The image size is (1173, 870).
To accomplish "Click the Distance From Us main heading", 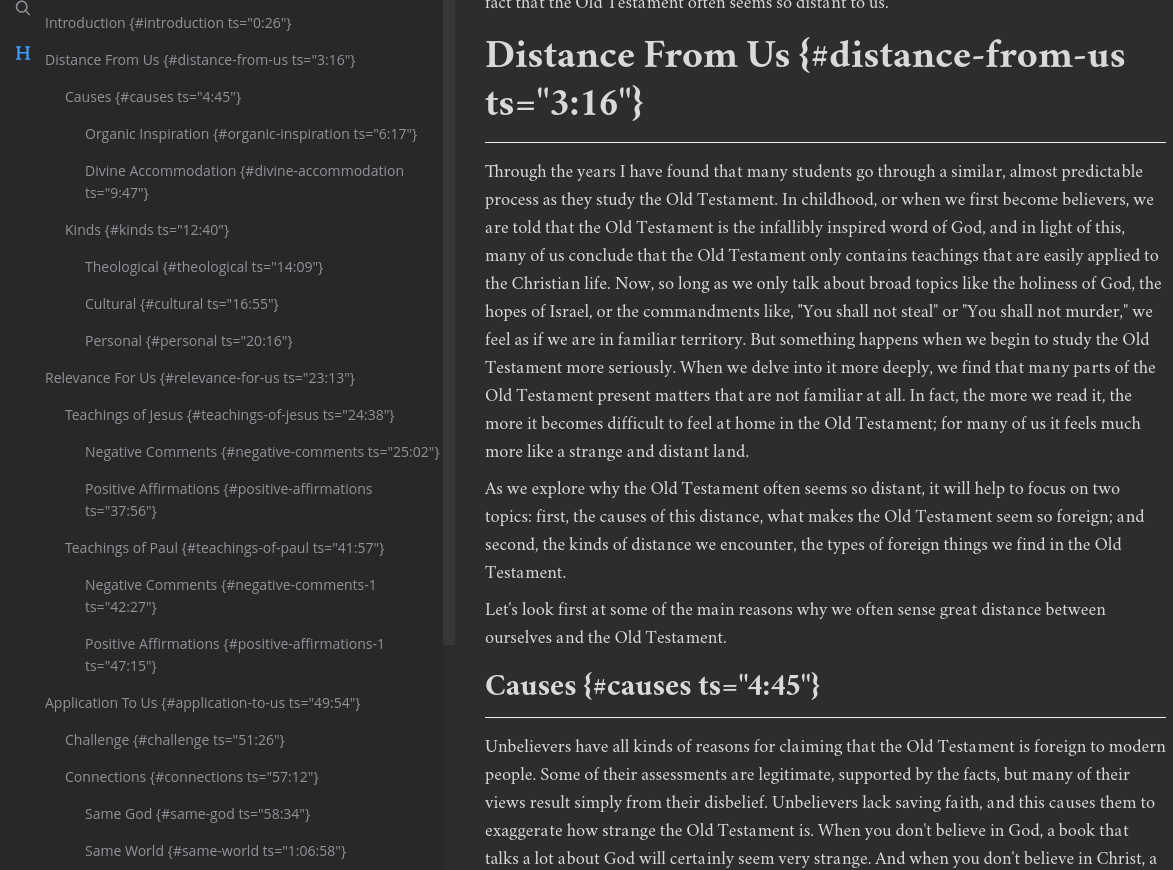I will point(805,79).
